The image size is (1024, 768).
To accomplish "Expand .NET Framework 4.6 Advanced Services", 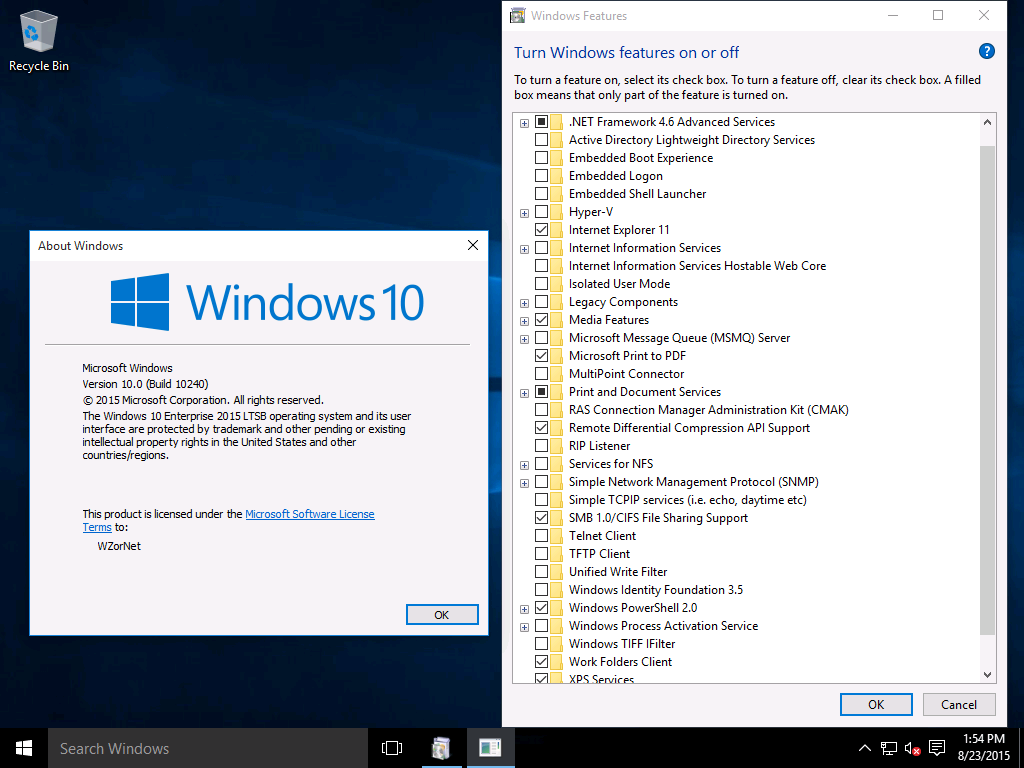I will point(524,123).
